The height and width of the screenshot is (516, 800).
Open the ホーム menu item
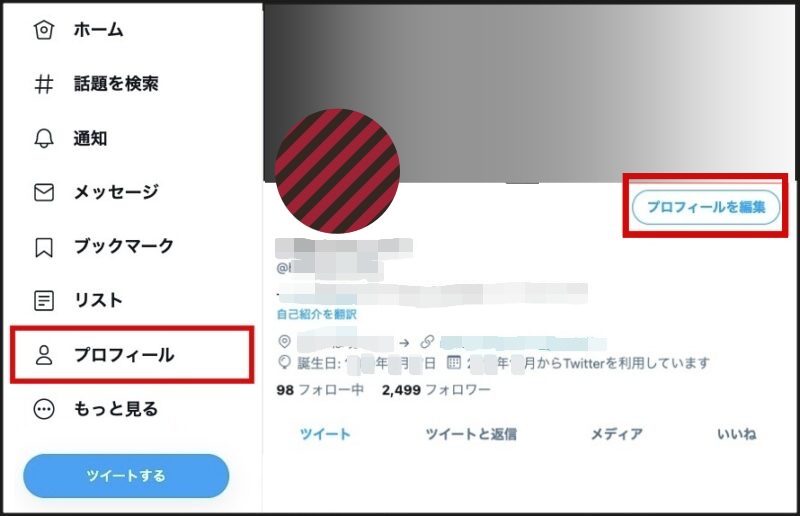(x=98, y=30)
